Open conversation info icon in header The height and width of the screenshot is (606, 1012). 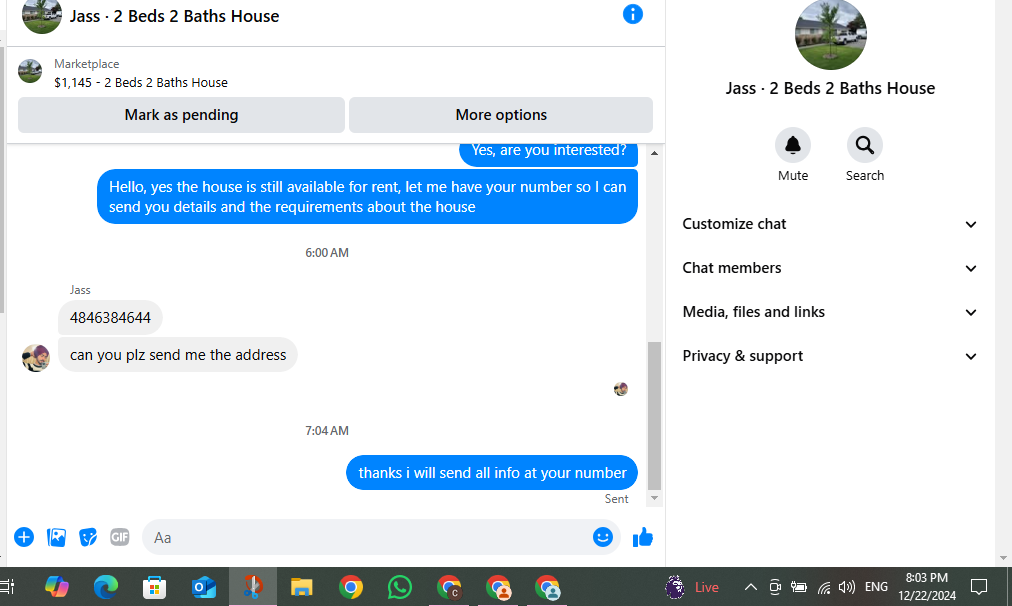[632, 14]
